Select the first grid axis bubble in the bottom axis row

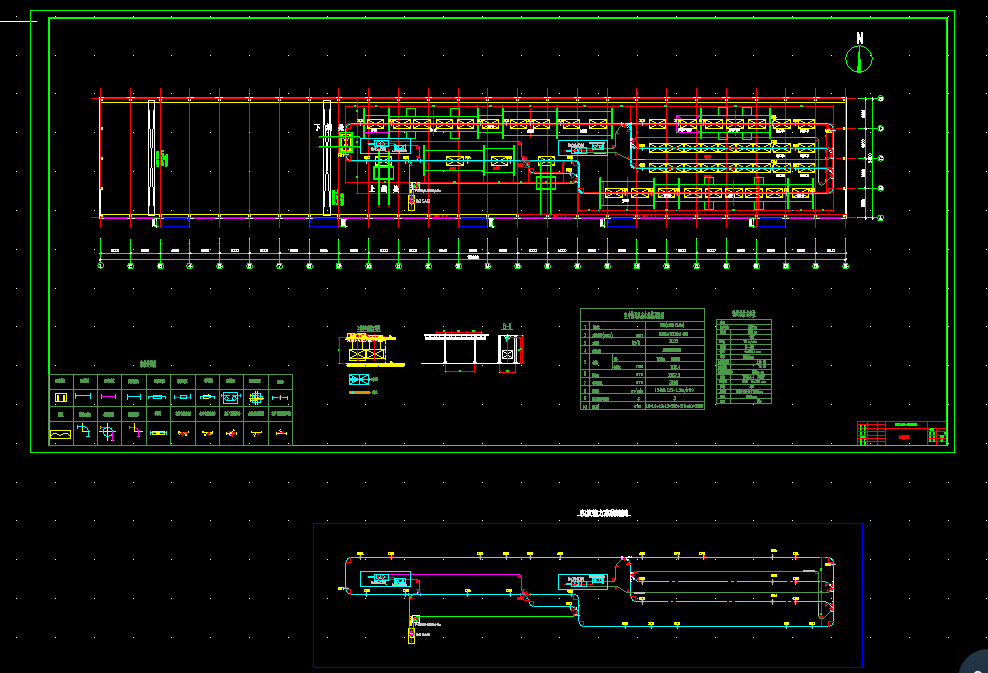point(101,266)
